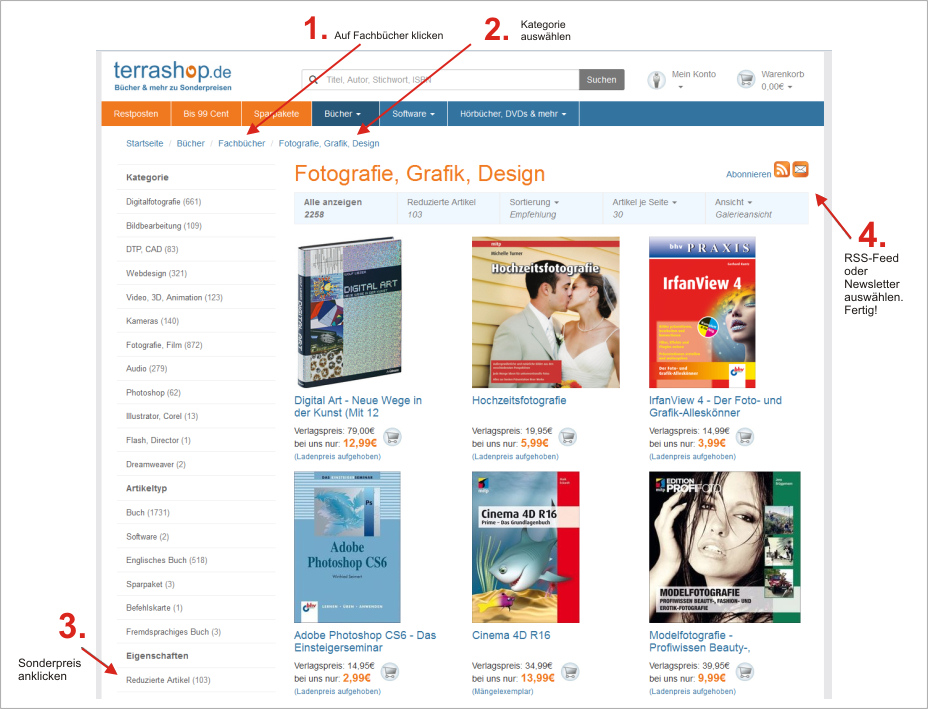Select Dreamweaver (2) category
Screen dimensions: 928x709
click(156, 465)
